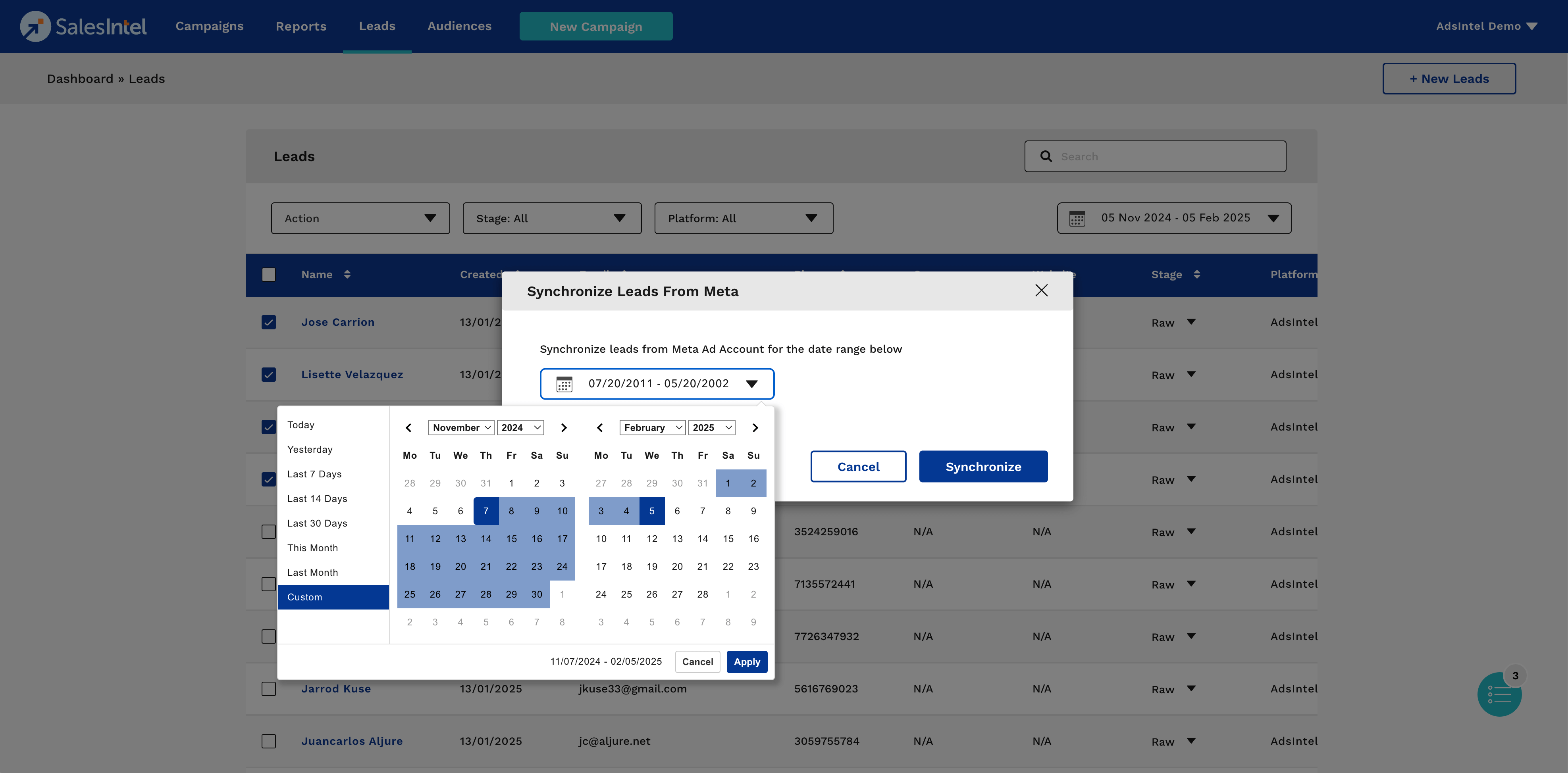
Task: Sort leads by the Name column arrows
Action: [347, 275]
